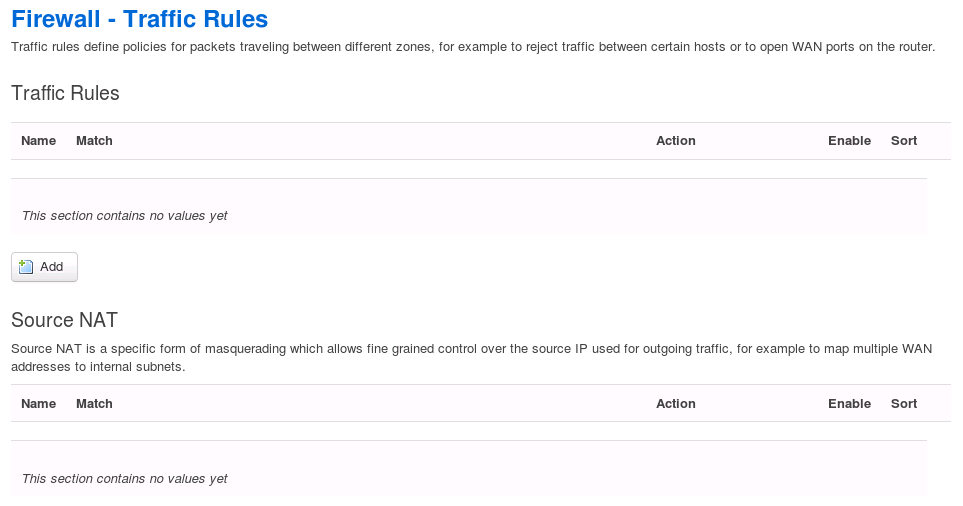Click the Enable column header in Source NAT

(x=849, y=404)
